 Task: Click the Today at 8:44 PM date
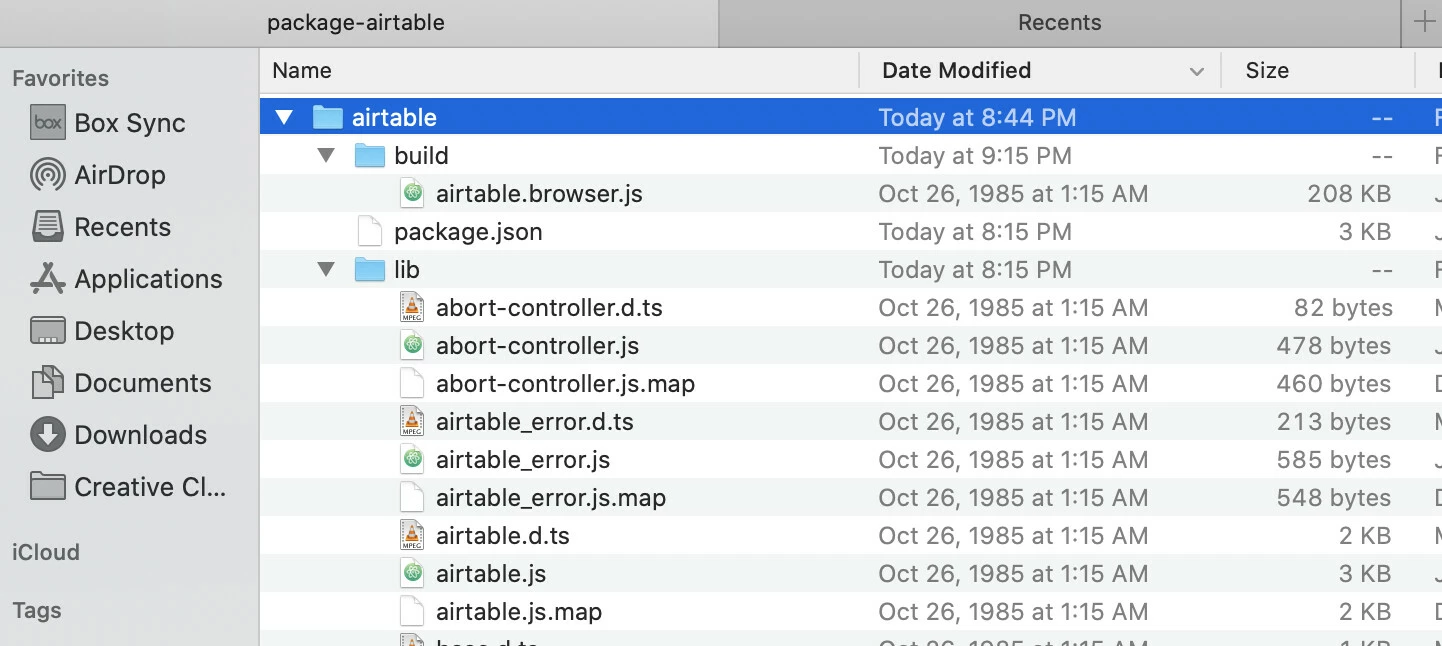click(x=977, y=118)
